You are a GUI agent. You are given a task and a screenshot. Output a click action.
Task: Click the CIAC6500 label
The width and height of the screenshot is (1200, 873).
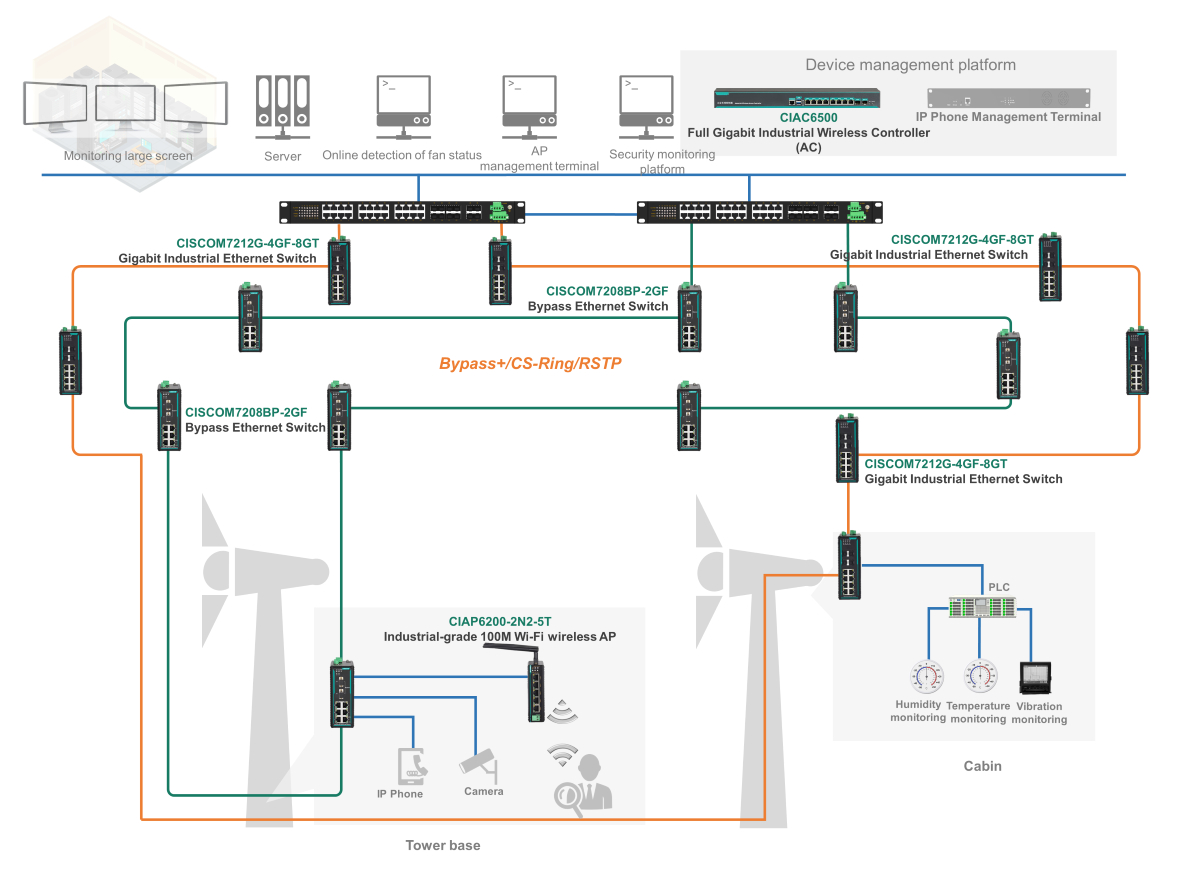coord(808,118)
